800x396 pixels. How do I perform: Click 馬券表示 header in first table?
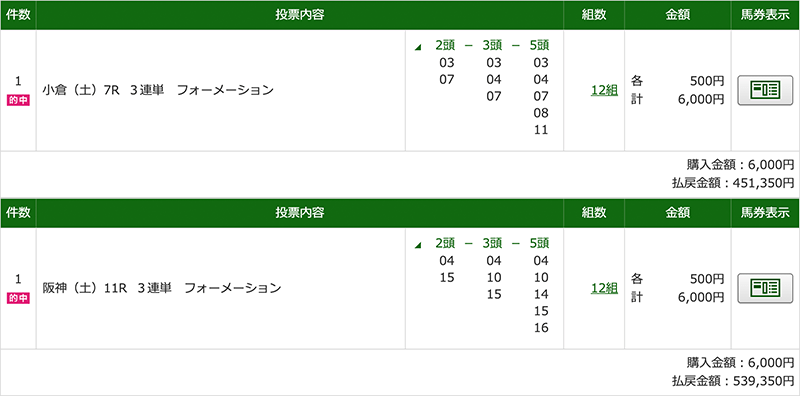(765, 15)
